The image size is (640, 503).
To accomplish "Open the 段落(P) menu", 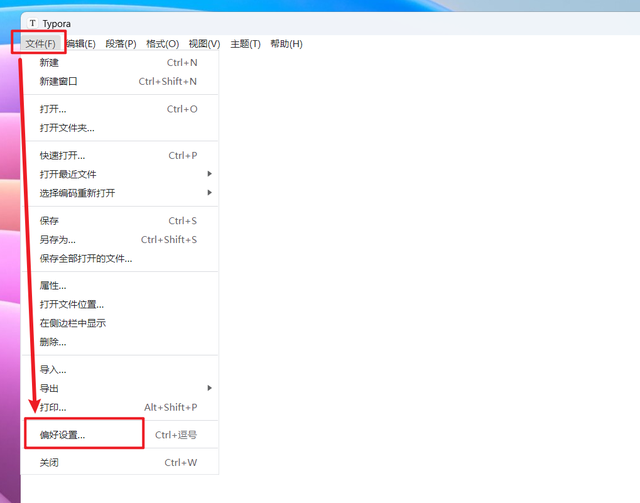I will 121,44.
